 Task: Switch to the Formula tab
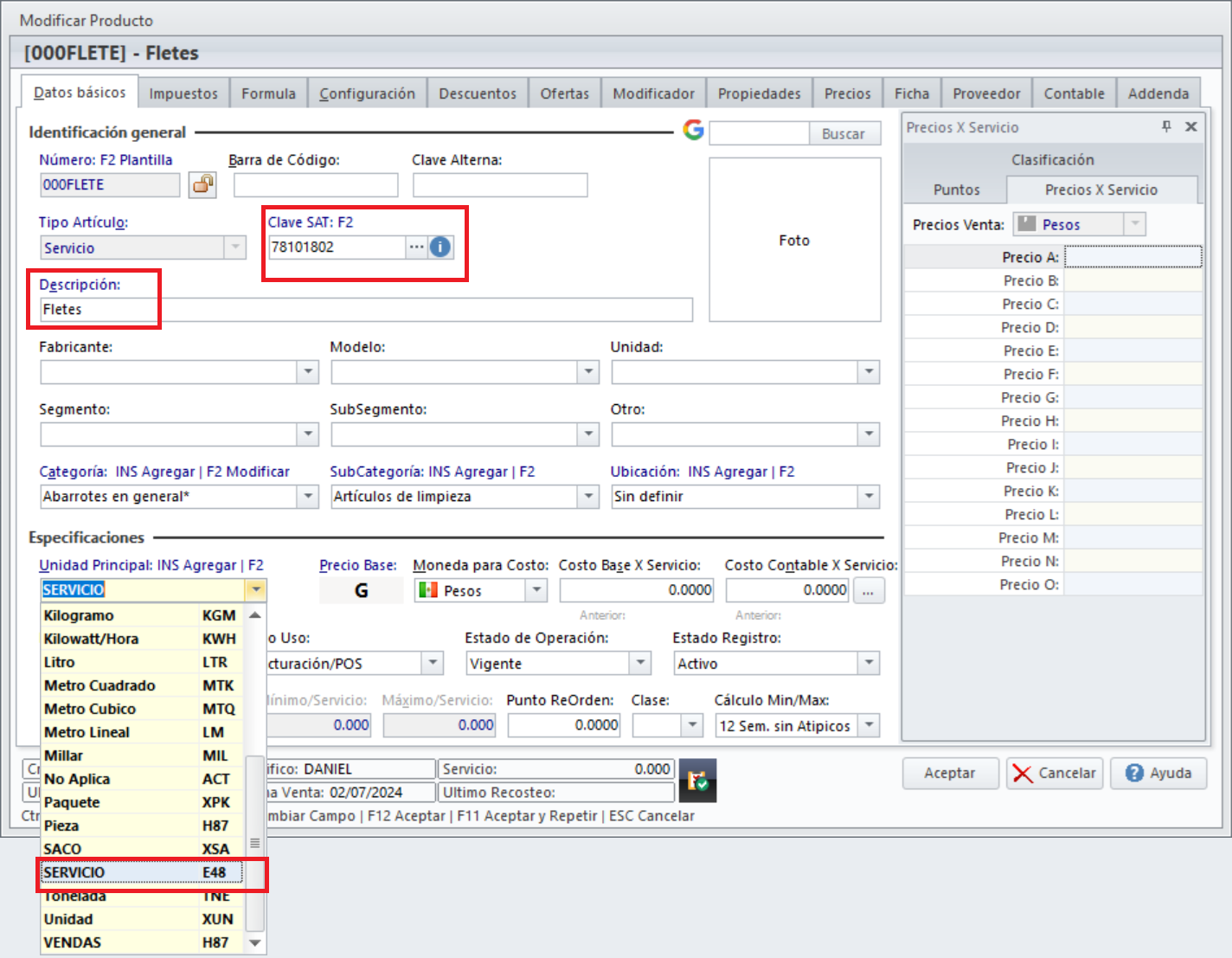(x=268, y=93)
